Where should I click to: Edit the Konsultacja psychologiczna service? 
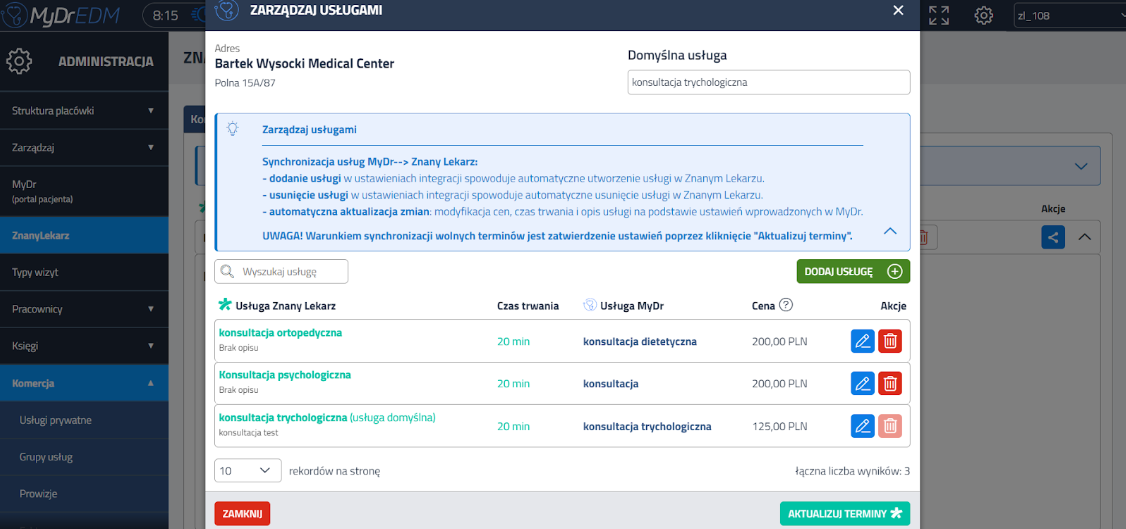[x=862, y=383]
